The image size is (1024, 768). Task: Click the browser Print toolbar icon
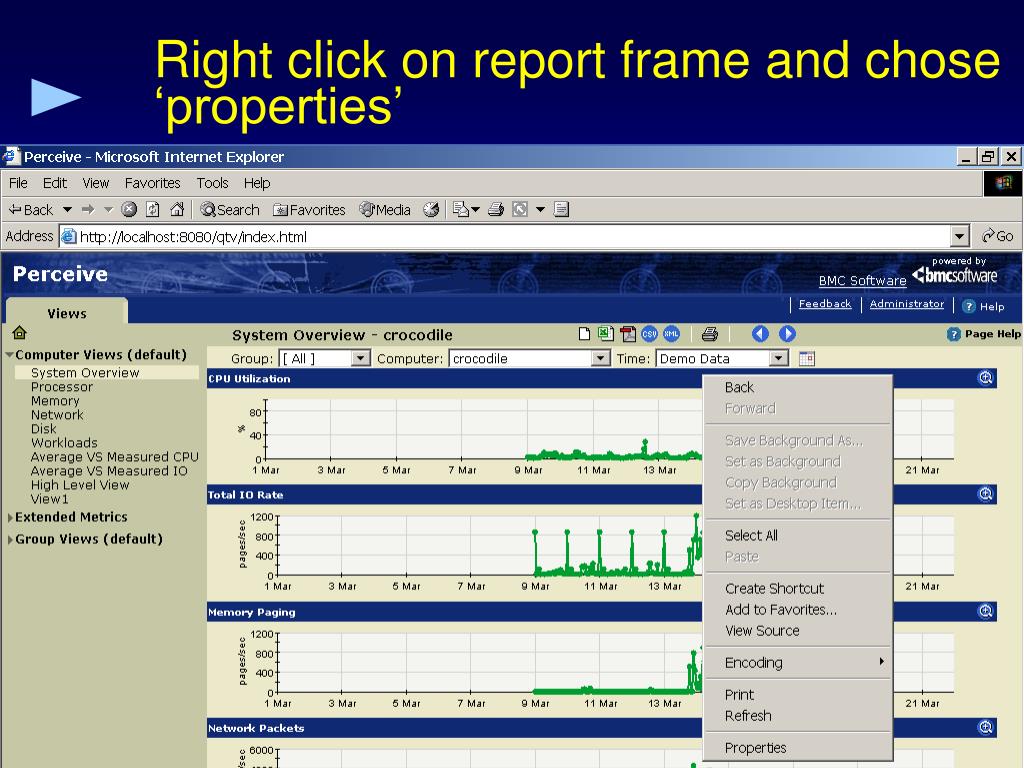point(496,210)
